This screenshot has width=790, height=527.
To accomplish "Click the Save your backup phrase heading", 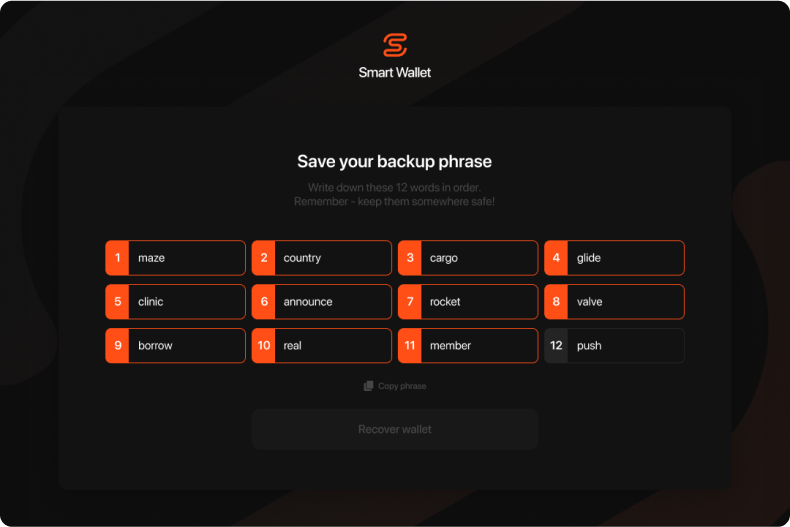I will [x=394, y=161].
